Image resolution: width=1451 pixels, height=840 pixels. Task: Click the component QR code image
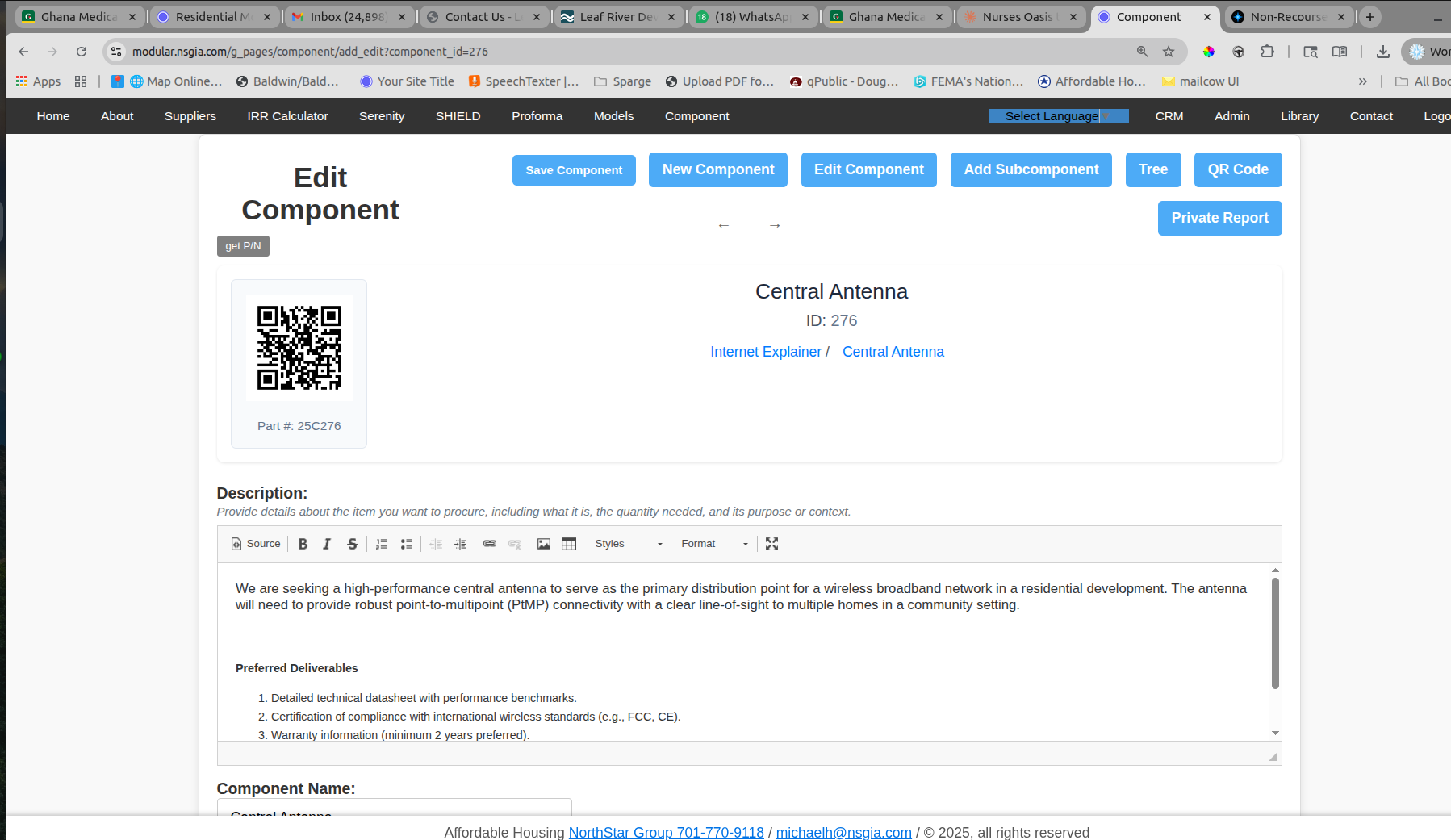coord(299,348)
